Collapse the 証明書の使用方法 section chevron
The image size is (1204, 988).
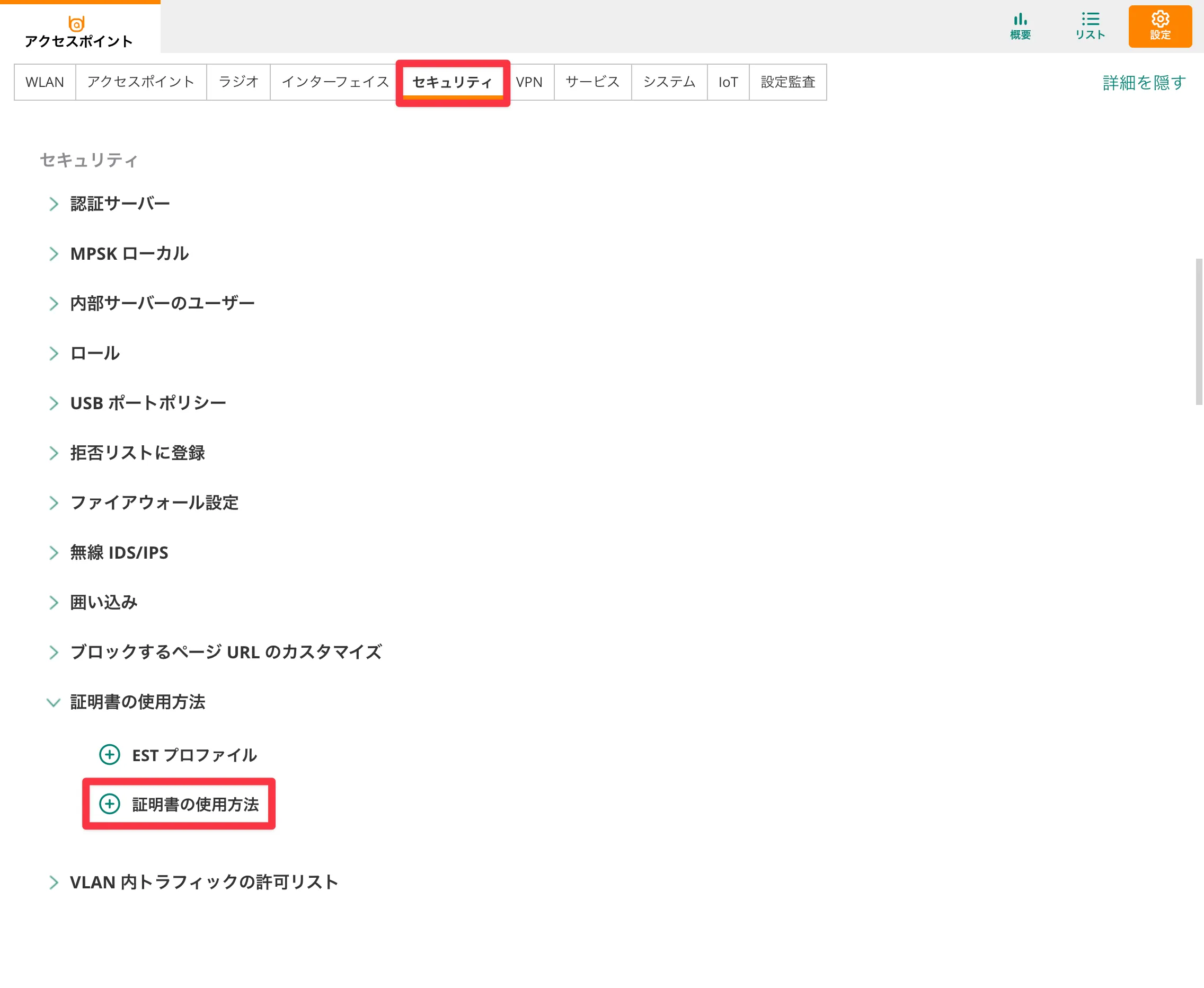(x=54, y=702)
